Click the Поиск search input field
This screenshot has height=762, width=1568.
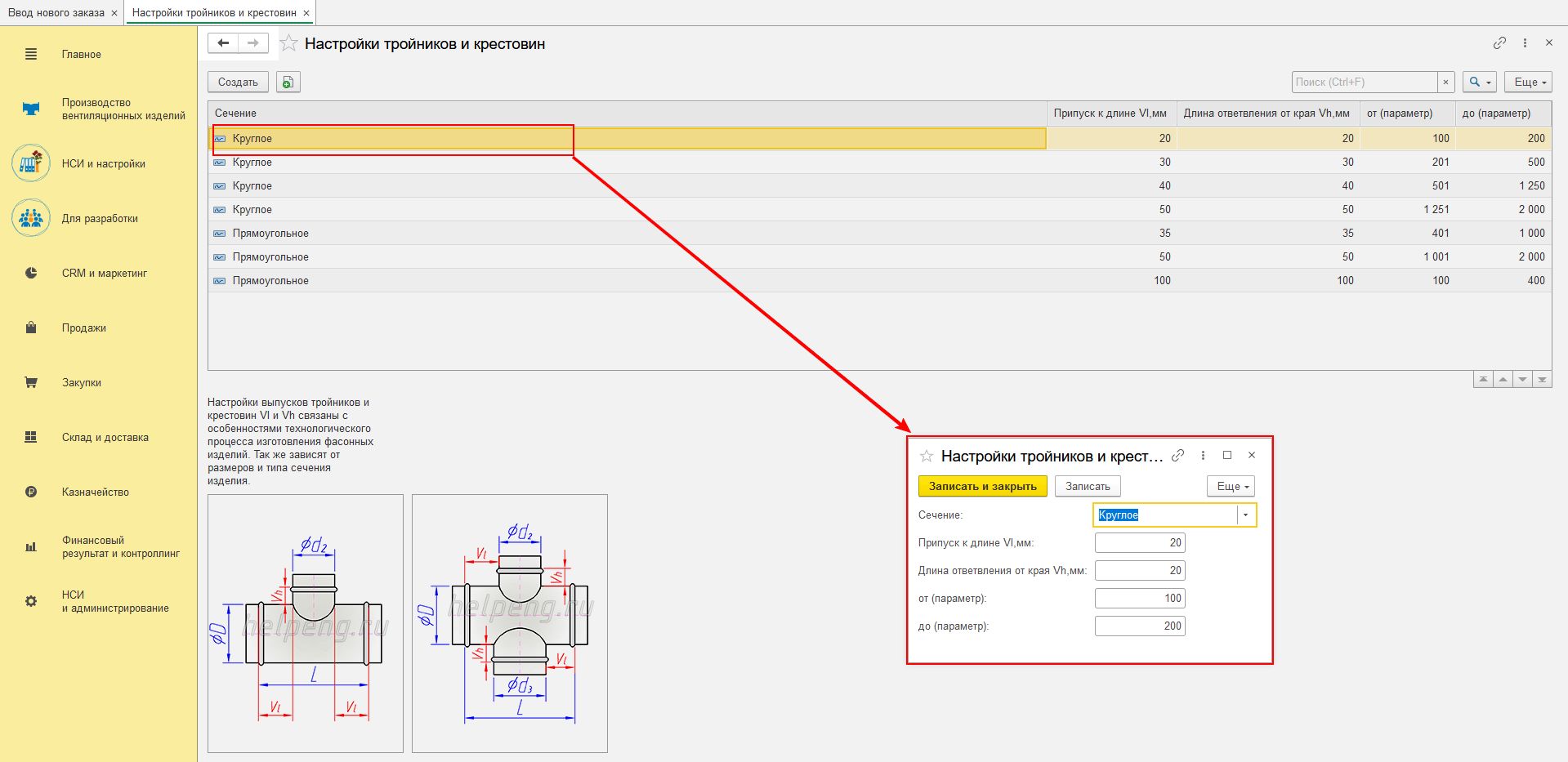tap(1364, 82)
